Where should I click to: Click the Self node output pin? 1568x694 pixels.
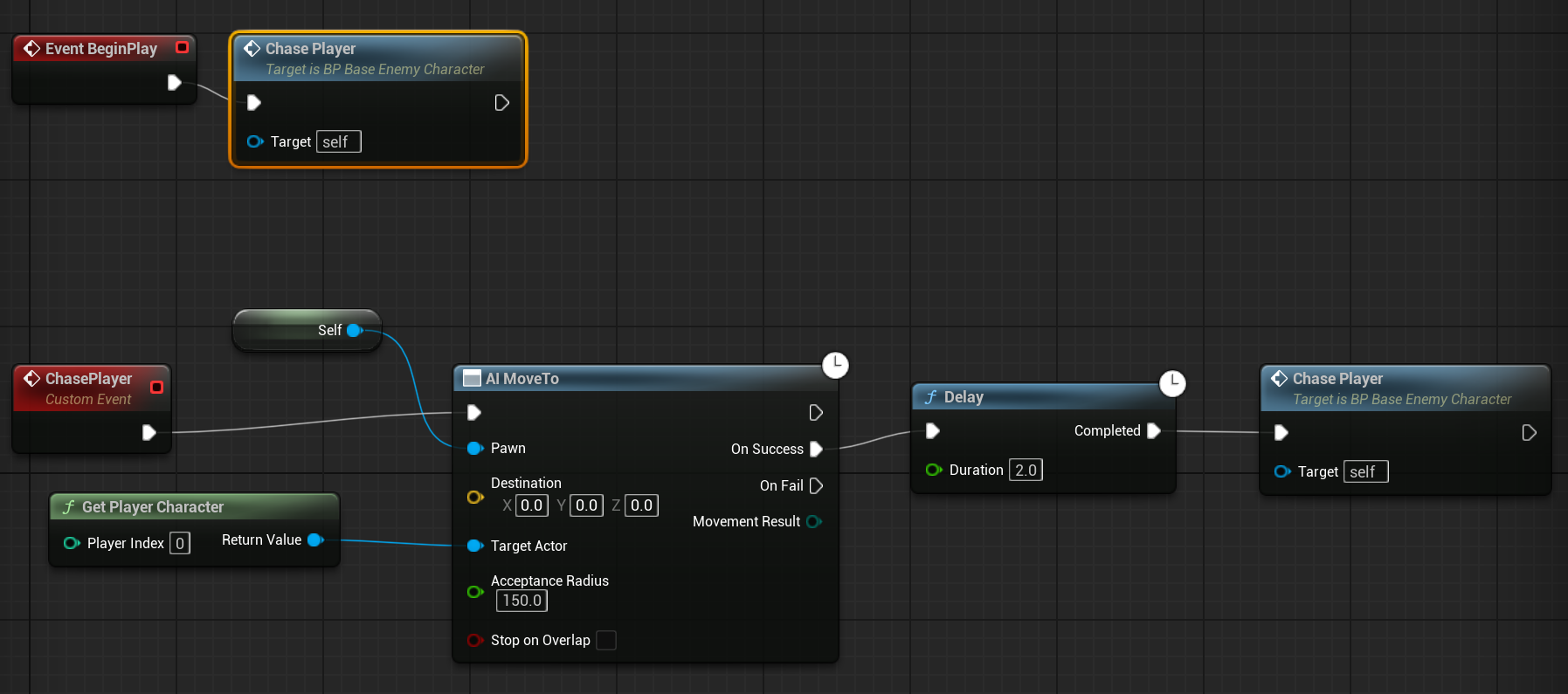(355, 330)
